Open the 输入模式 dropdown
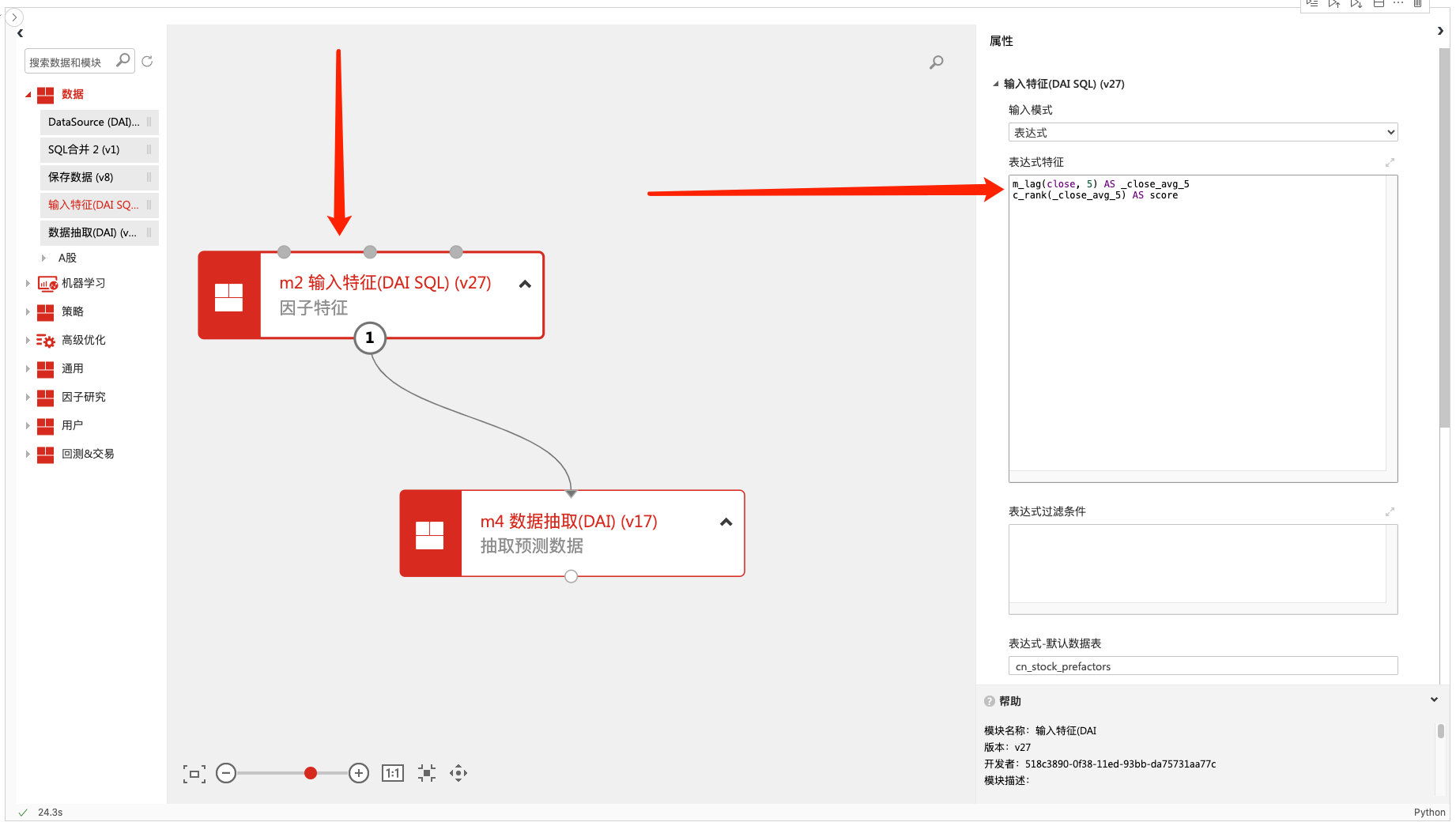Screen dimensions: 1456x826 pos(1202,133)
